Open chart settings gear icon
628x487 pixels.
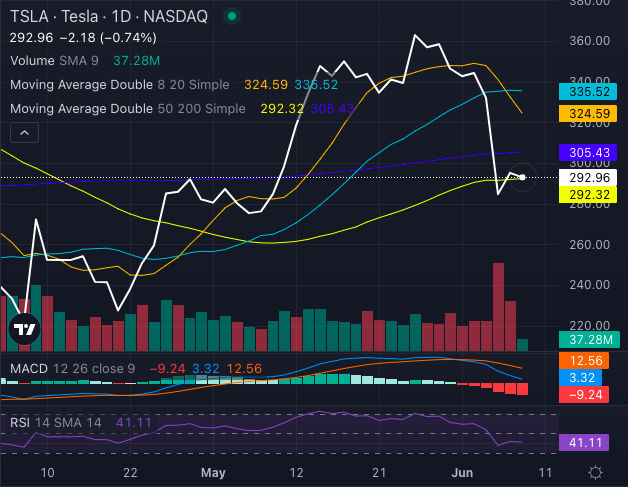595,473
